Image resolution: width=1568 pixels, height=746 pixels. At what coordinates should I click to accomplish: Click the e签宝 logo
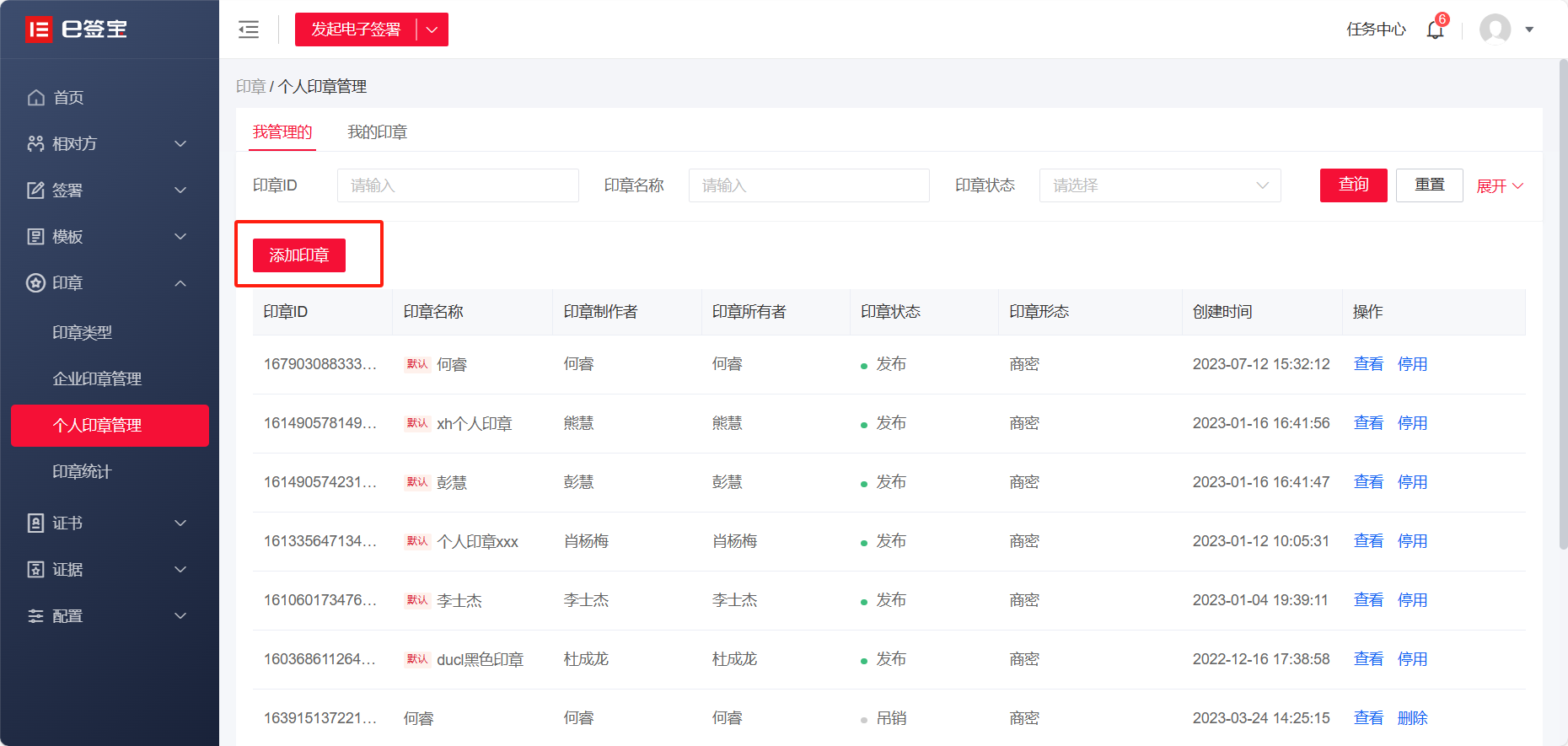[76, 30]
